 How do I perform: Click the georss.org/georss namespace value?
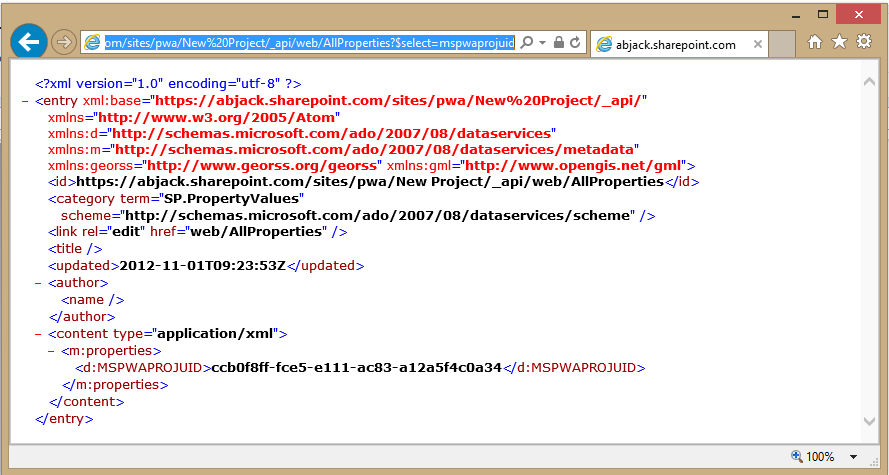tap(263, 166)
